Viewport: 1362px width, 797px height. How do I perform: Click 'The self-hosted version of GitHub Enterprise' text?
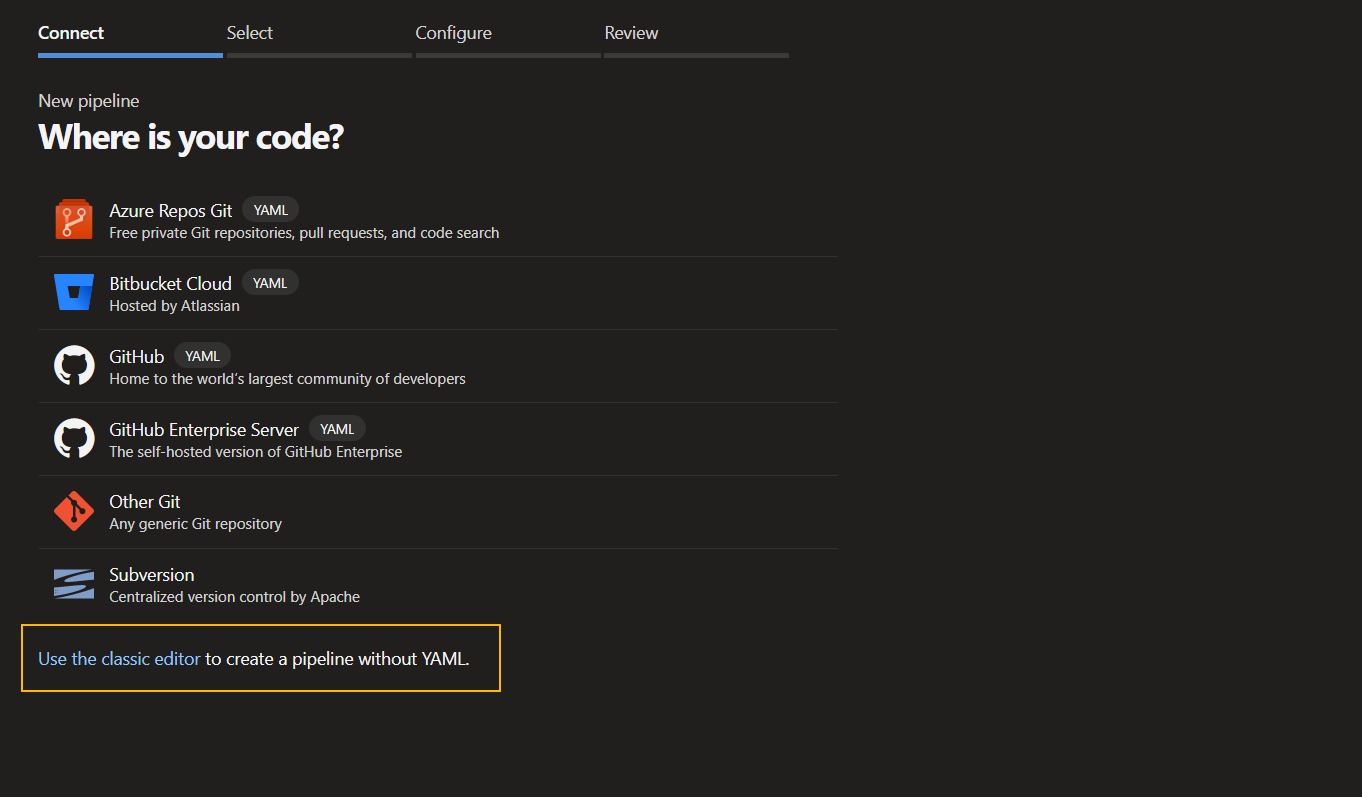pyautogui.click(x=255, y=452)
